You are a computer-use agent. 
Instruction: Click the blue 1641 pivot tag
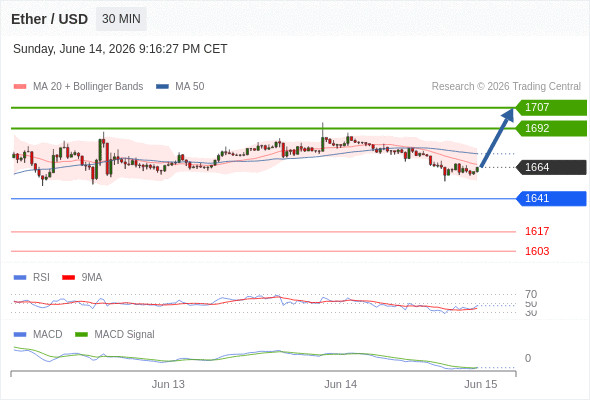coord(551,199)
